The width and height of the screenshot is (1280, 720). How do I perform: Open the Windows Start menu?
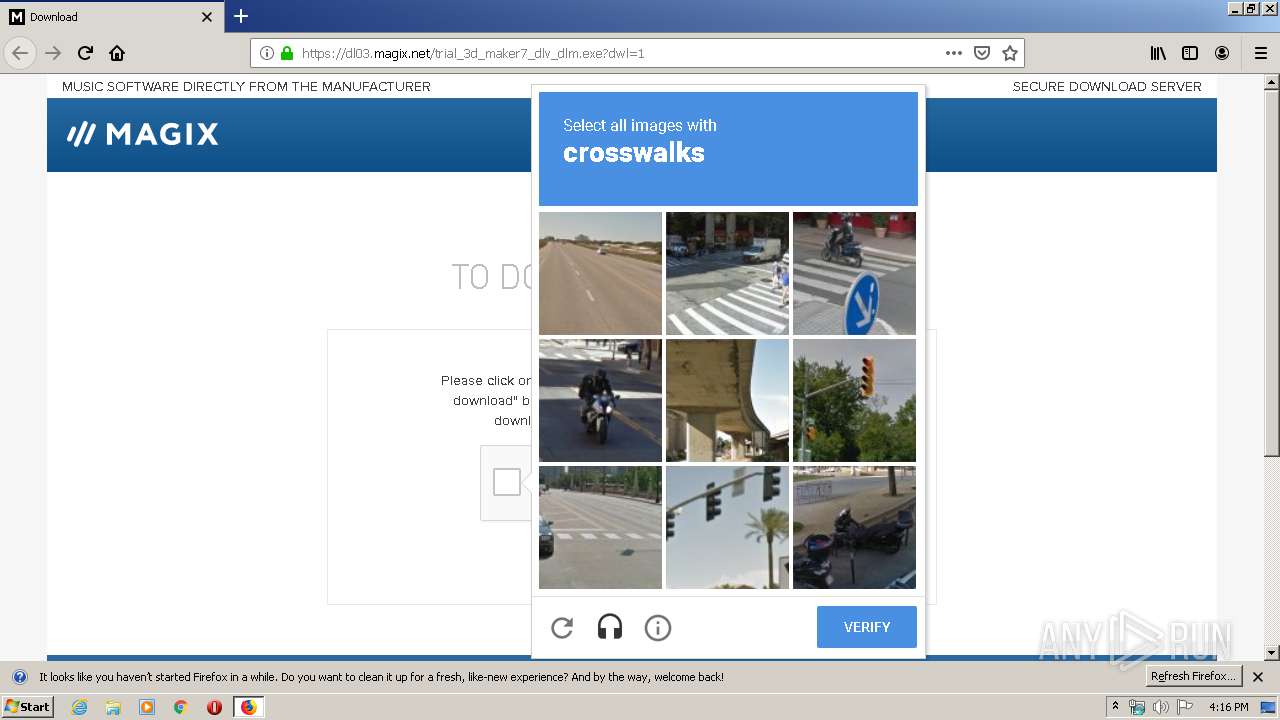[x=27, y=707]
